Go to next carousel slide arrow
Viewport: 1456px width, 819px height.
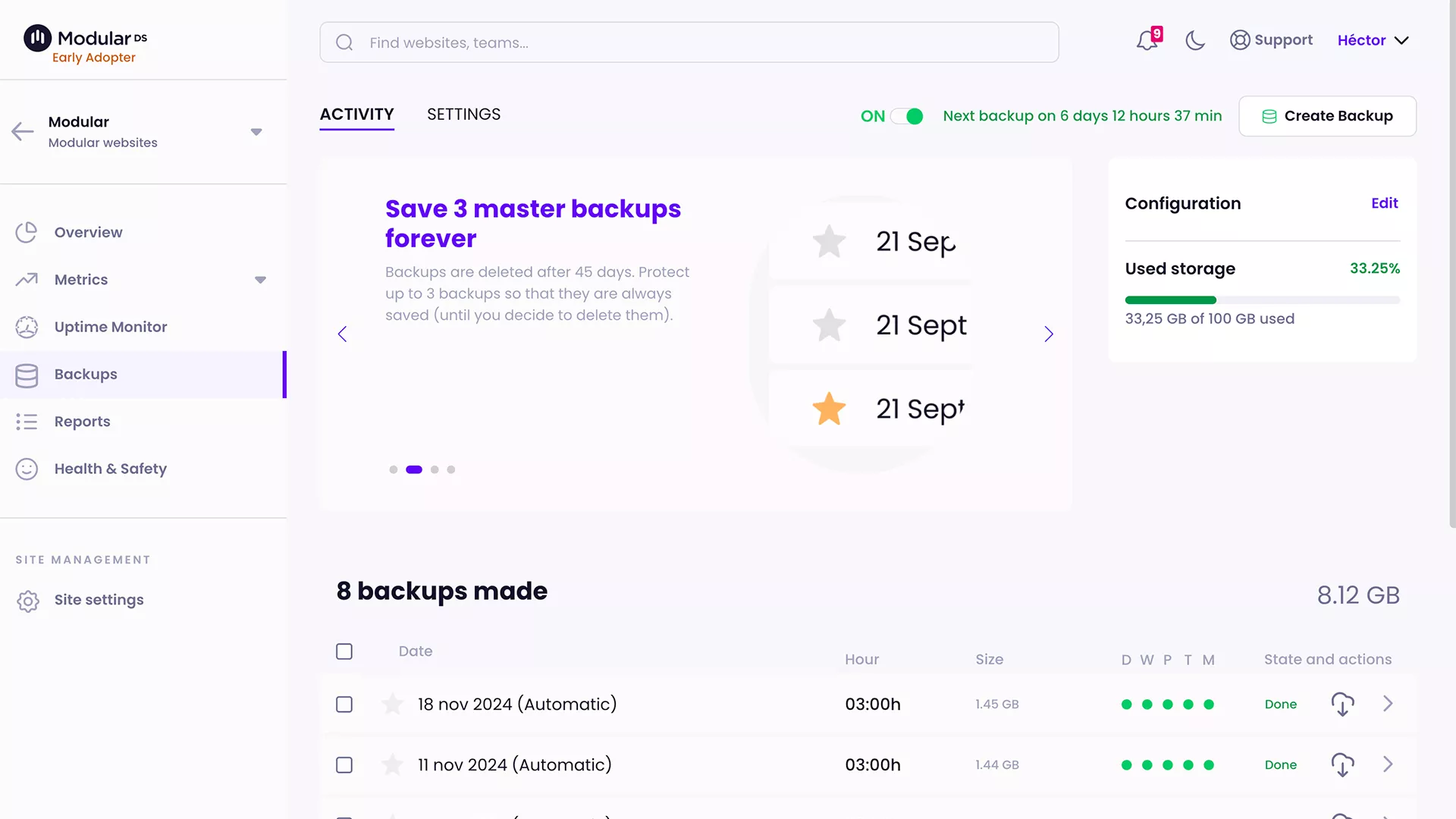point(1049,334)
